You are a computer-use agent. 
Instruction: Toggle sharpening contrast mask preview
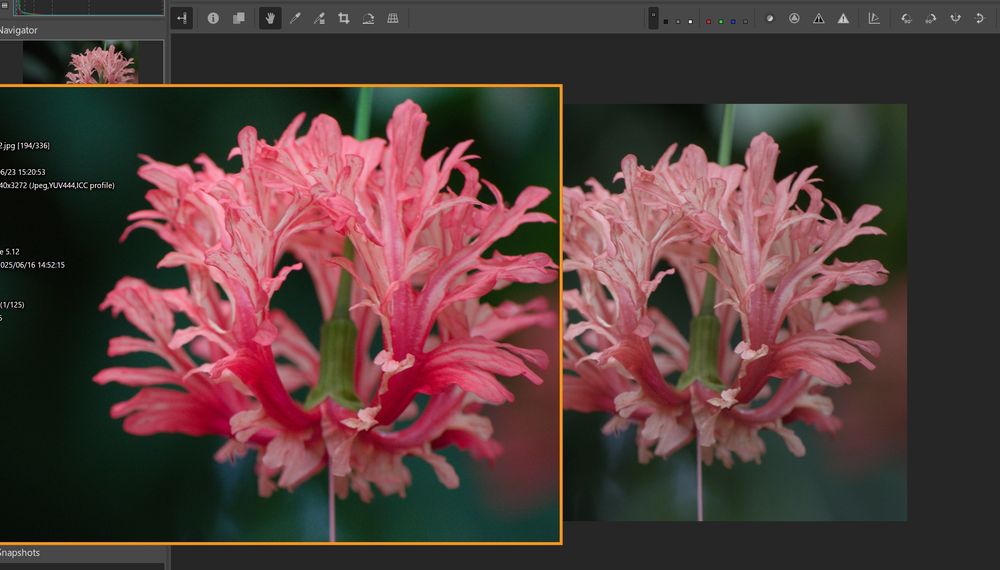point(794,18)
